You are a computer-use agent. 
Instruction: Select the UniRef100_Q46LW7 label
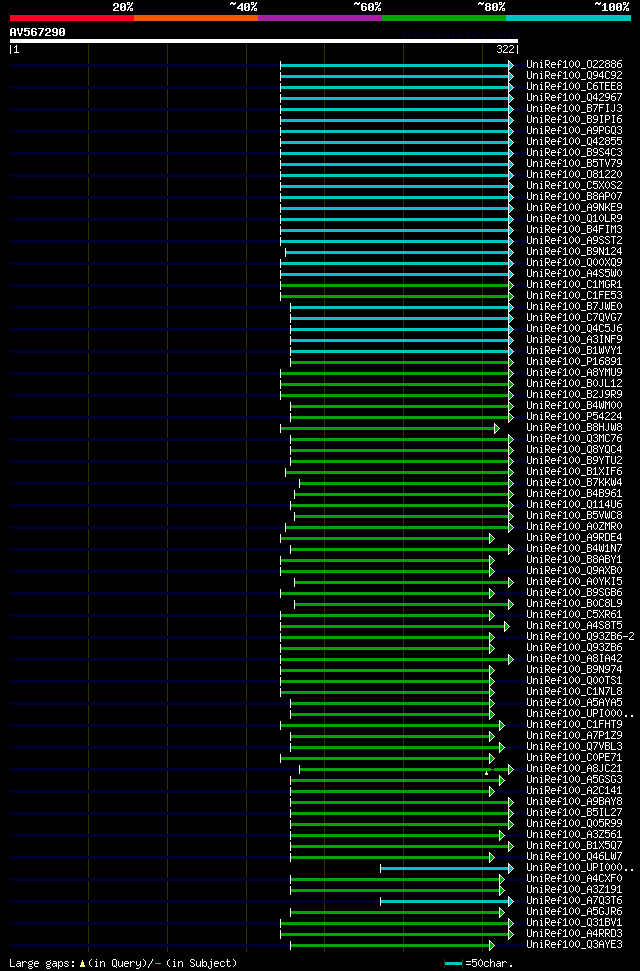click(x=574, y=856)
